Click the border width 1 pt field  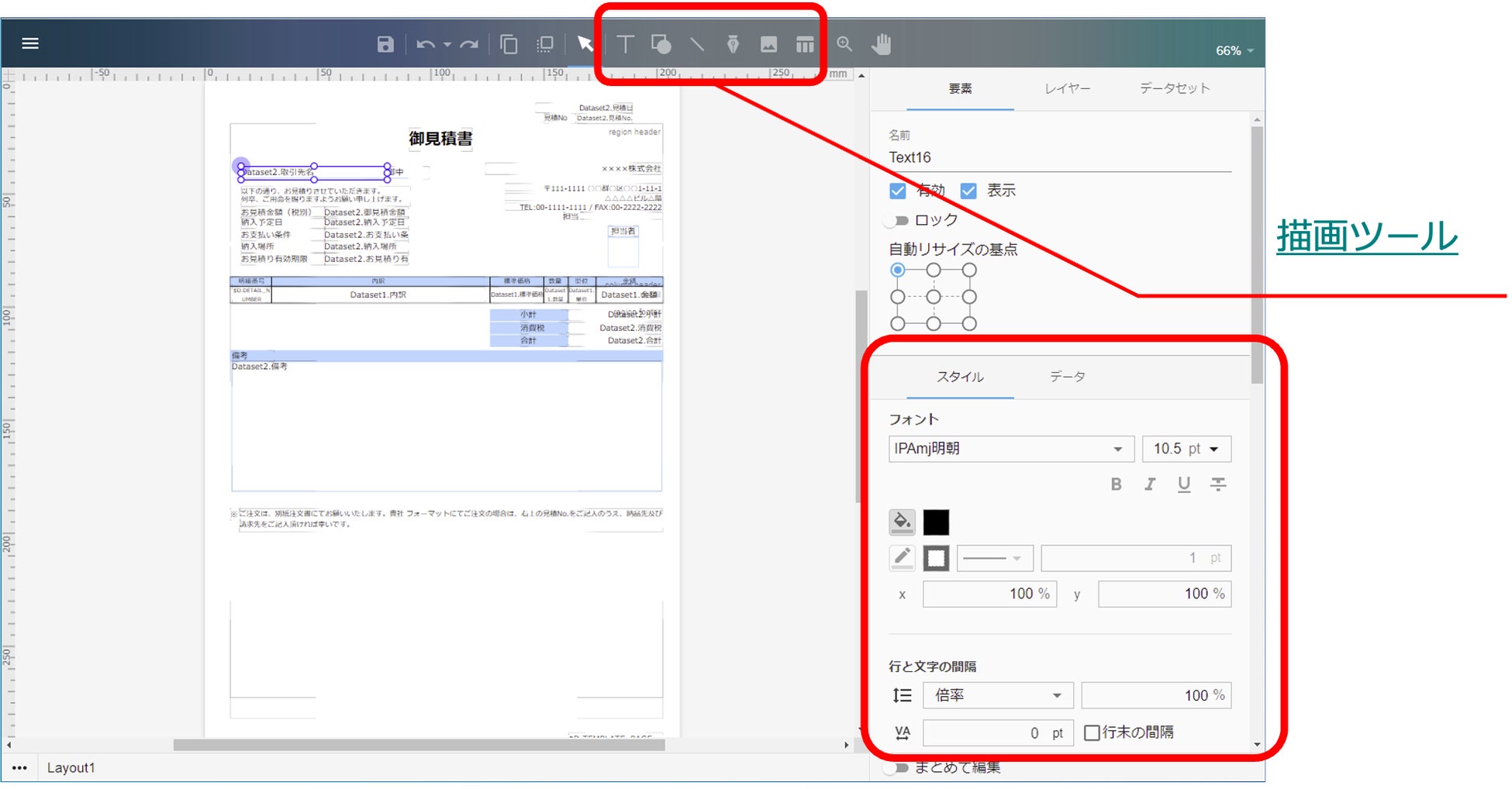pos(1136,558)
